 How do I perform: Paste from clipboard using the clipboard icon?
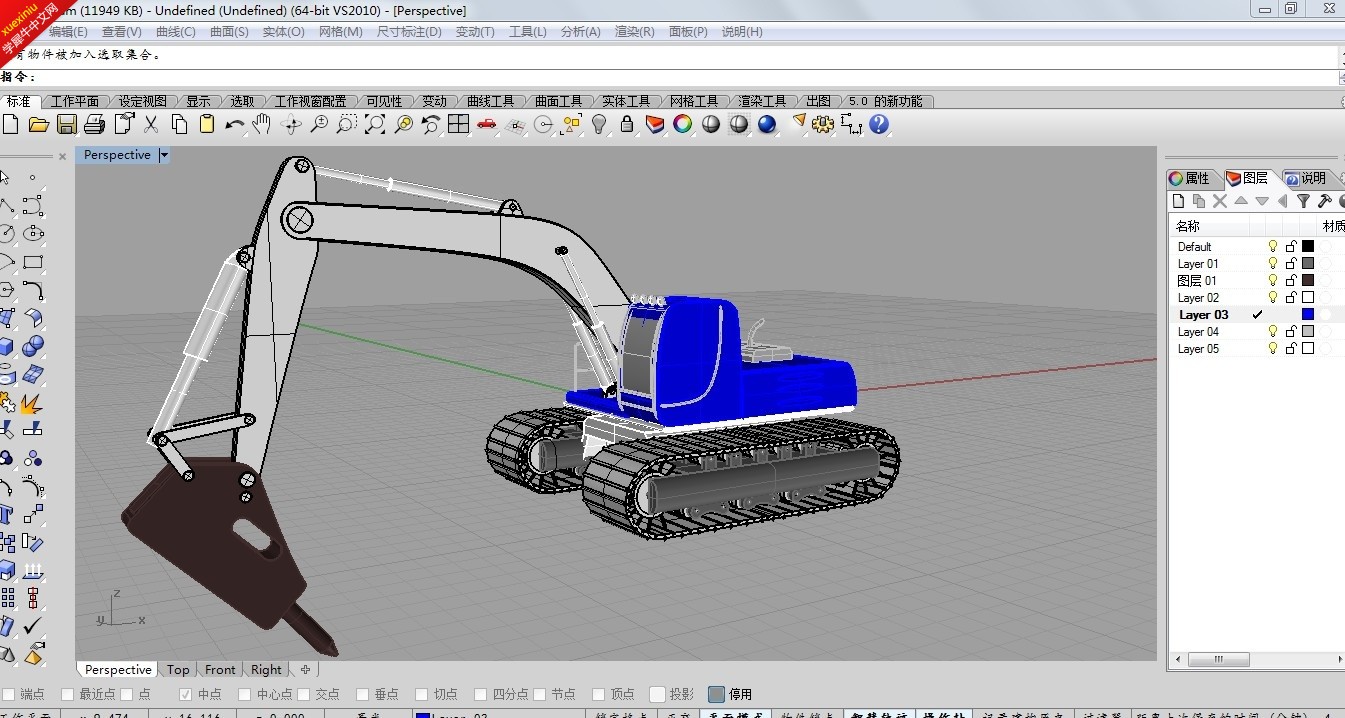click(x=207, y=124)
